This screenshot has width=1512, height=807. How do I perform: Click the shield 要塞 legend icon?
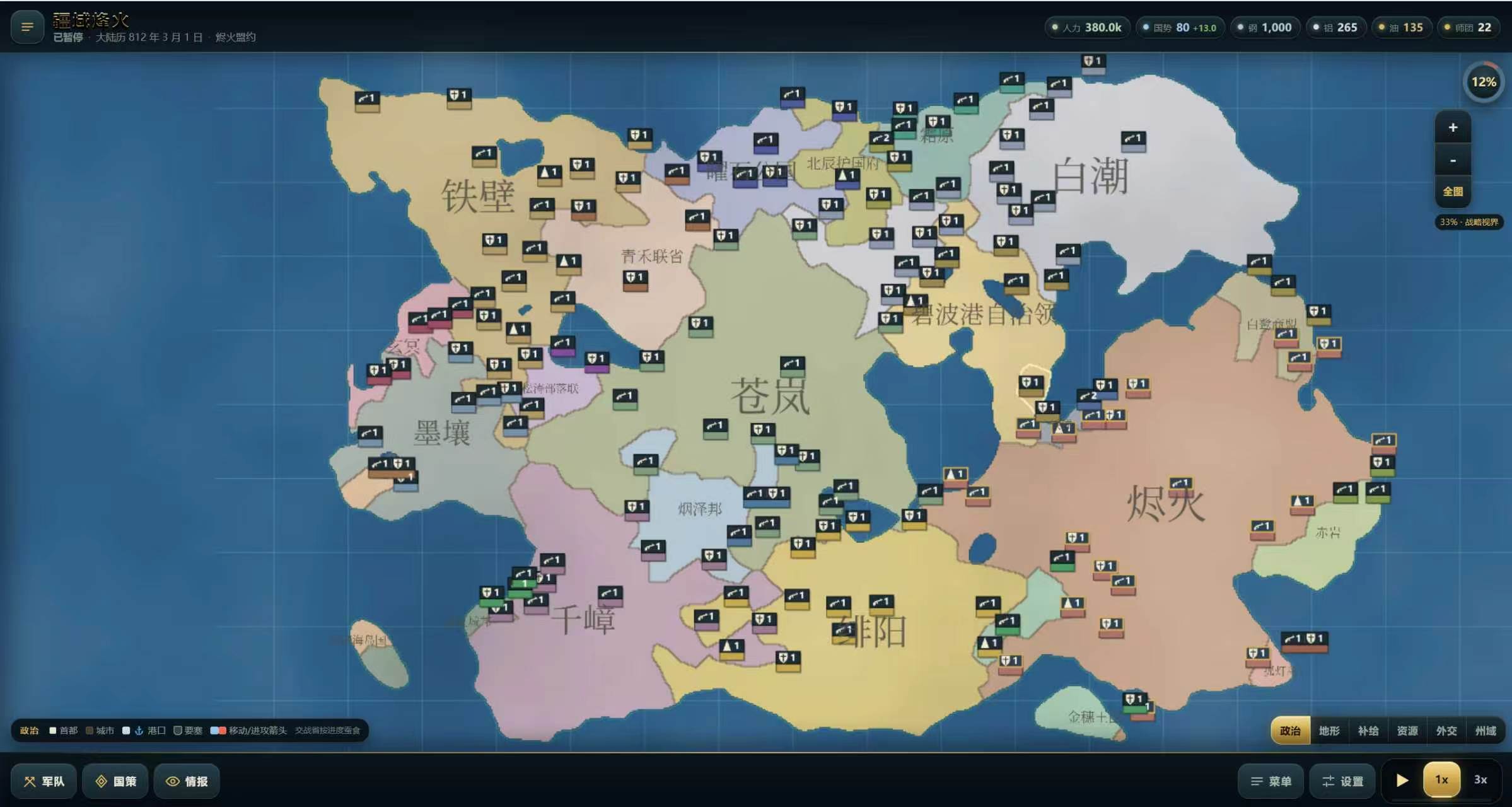click(178, 730)
